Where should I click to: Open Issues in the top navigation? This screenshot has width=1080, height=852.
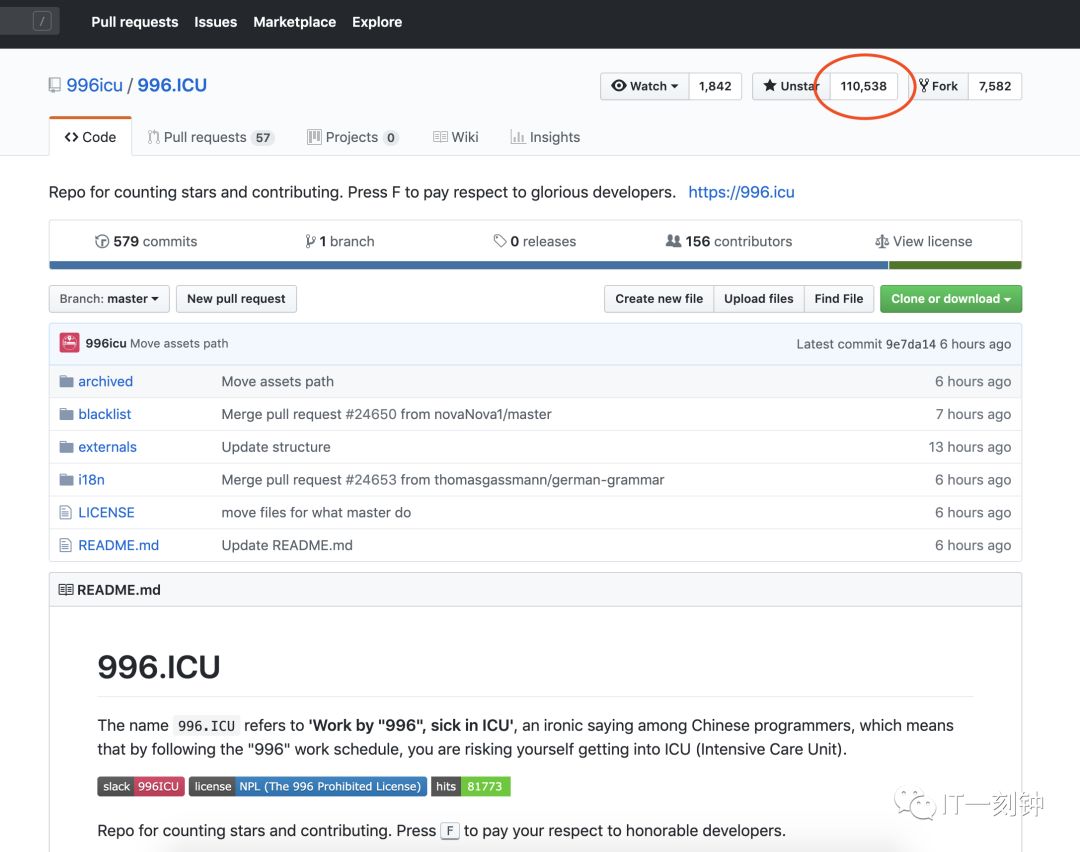point(216,22)
